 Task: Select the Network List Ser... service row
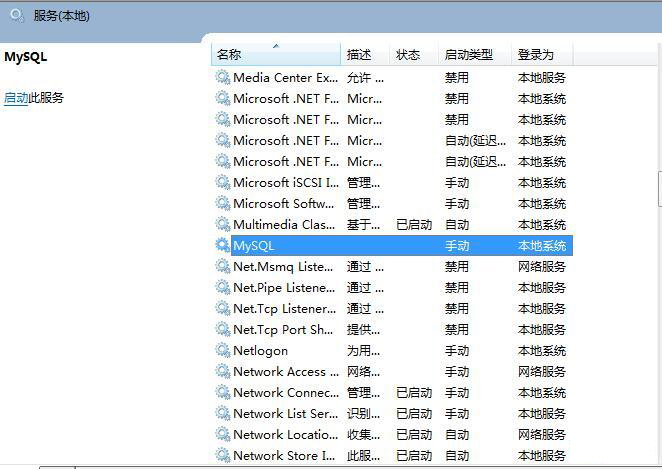pos(285,413)
